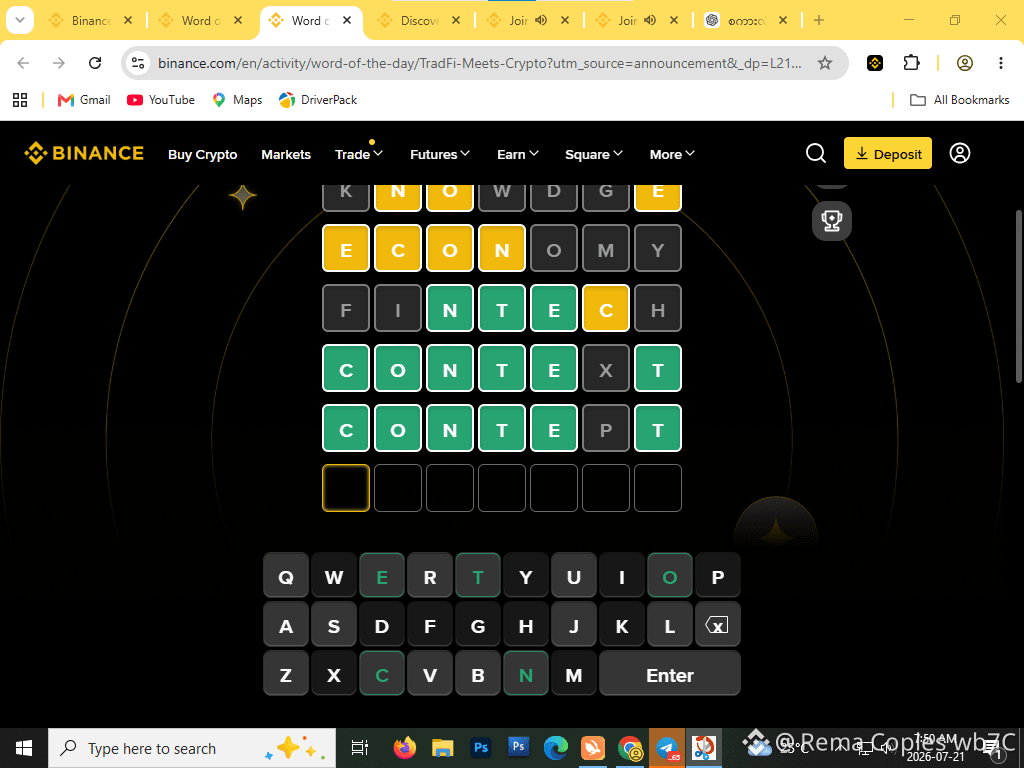Open Markets in the navigation
1024x768 pixels.
(286, 154)
